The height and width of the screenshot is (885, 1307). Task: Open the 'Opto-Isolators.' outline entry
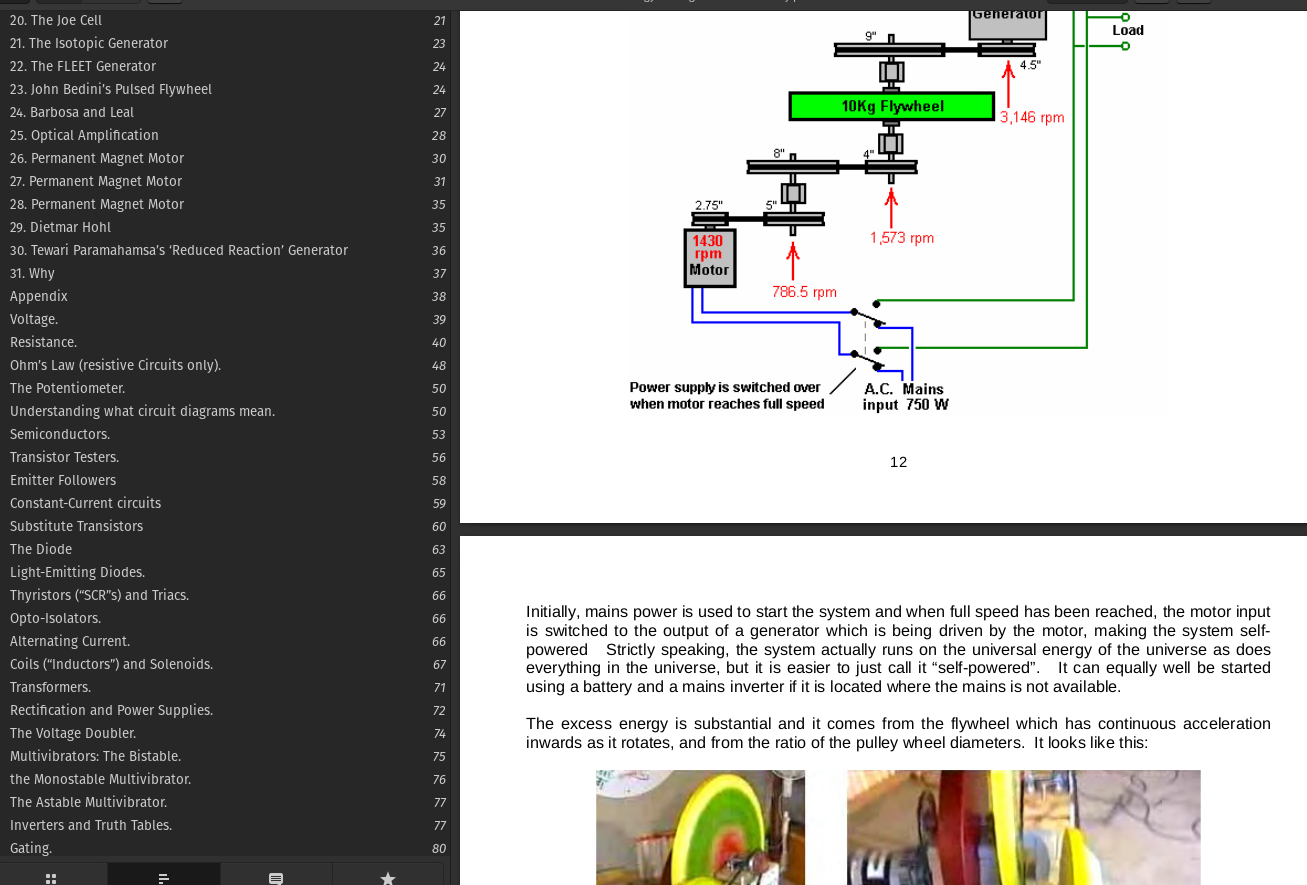(x=55, y=618)
